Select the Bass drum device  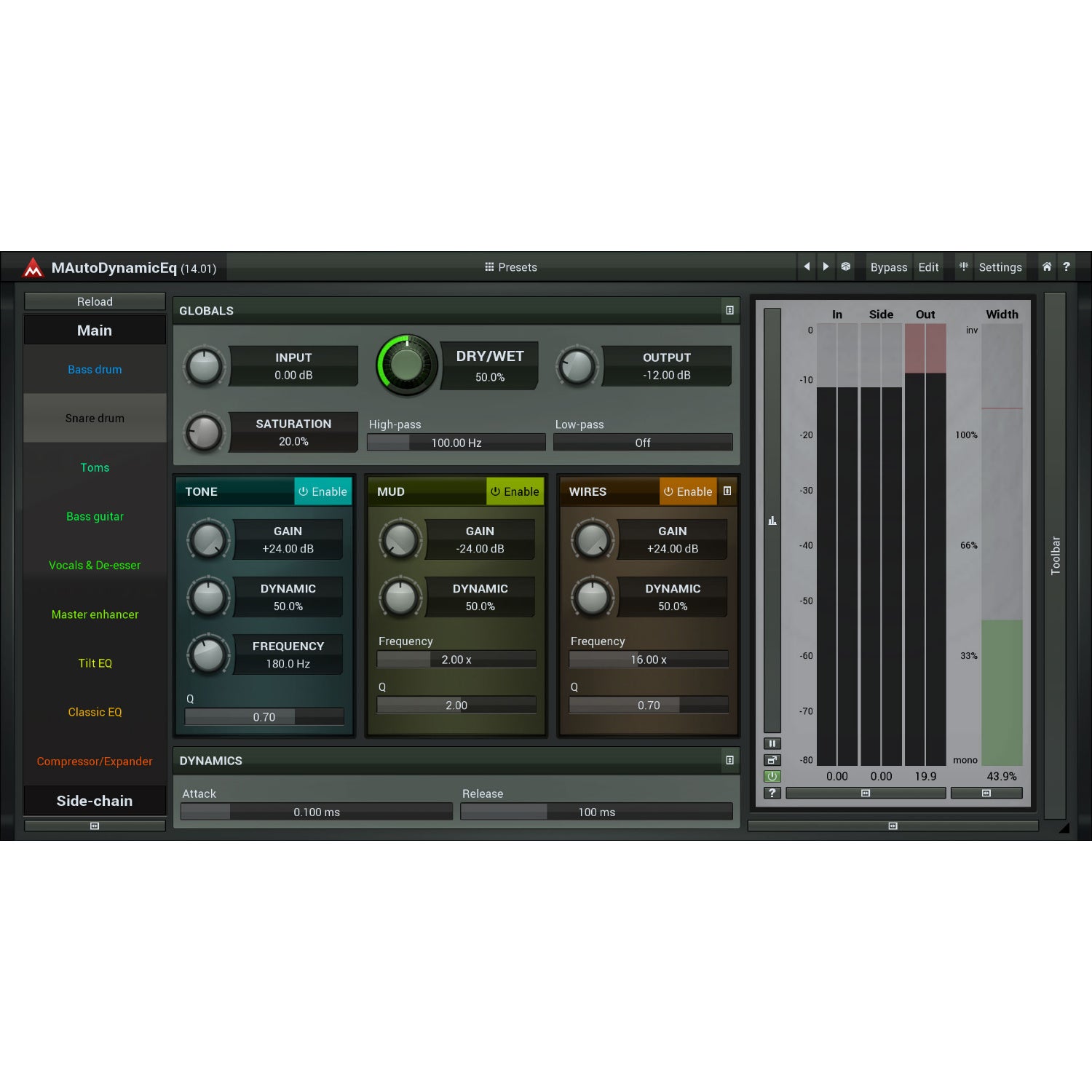(95, 369)
